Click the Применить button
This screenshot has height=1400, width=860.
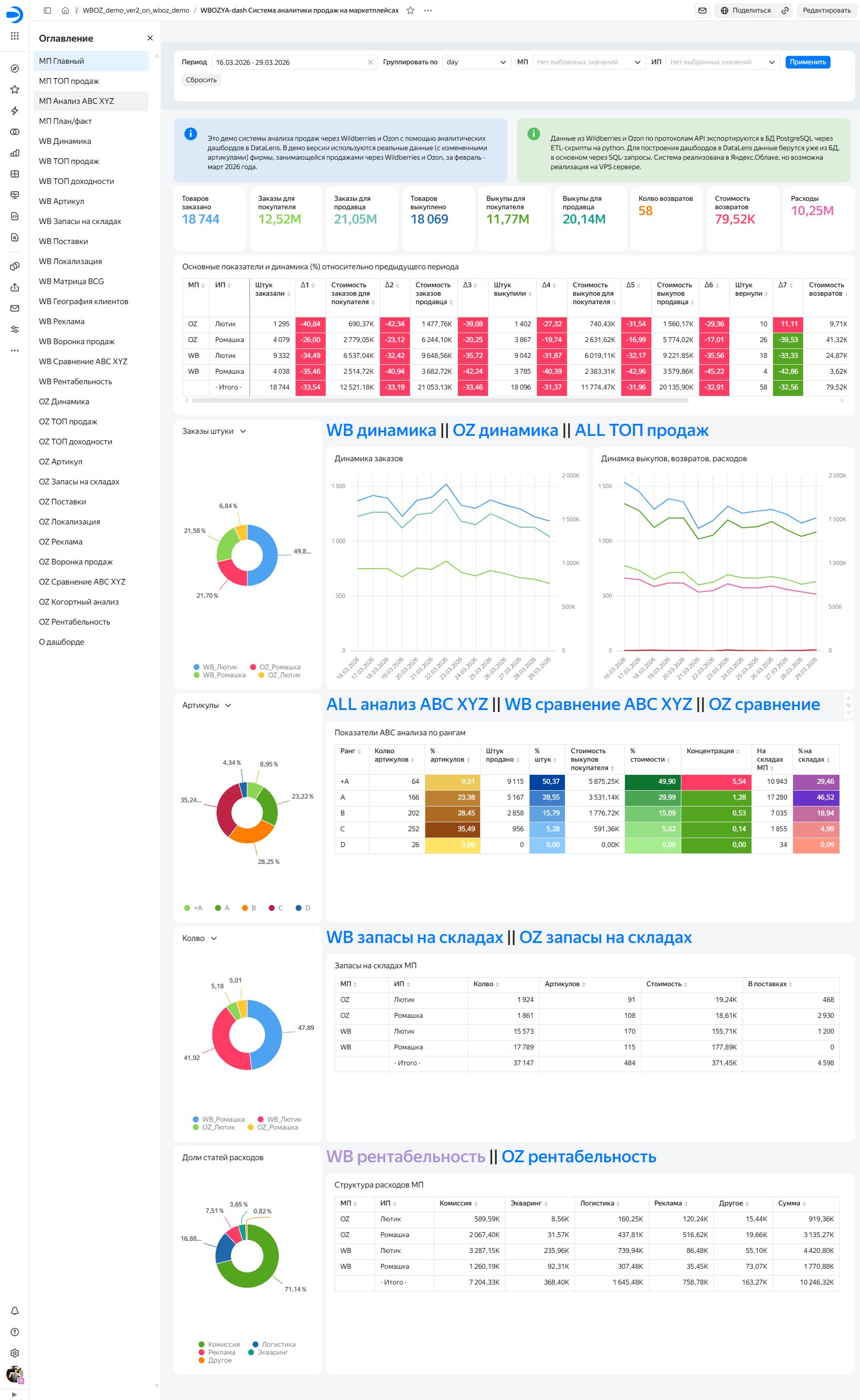coord(808,62)
